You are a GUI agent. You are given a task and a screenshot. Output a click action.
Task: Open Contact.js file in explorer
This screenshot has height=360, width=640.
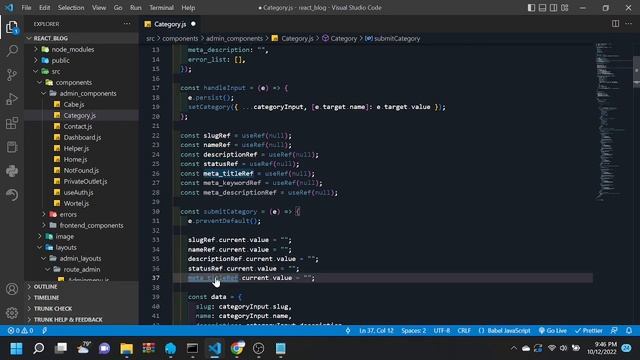coord(78,127)
